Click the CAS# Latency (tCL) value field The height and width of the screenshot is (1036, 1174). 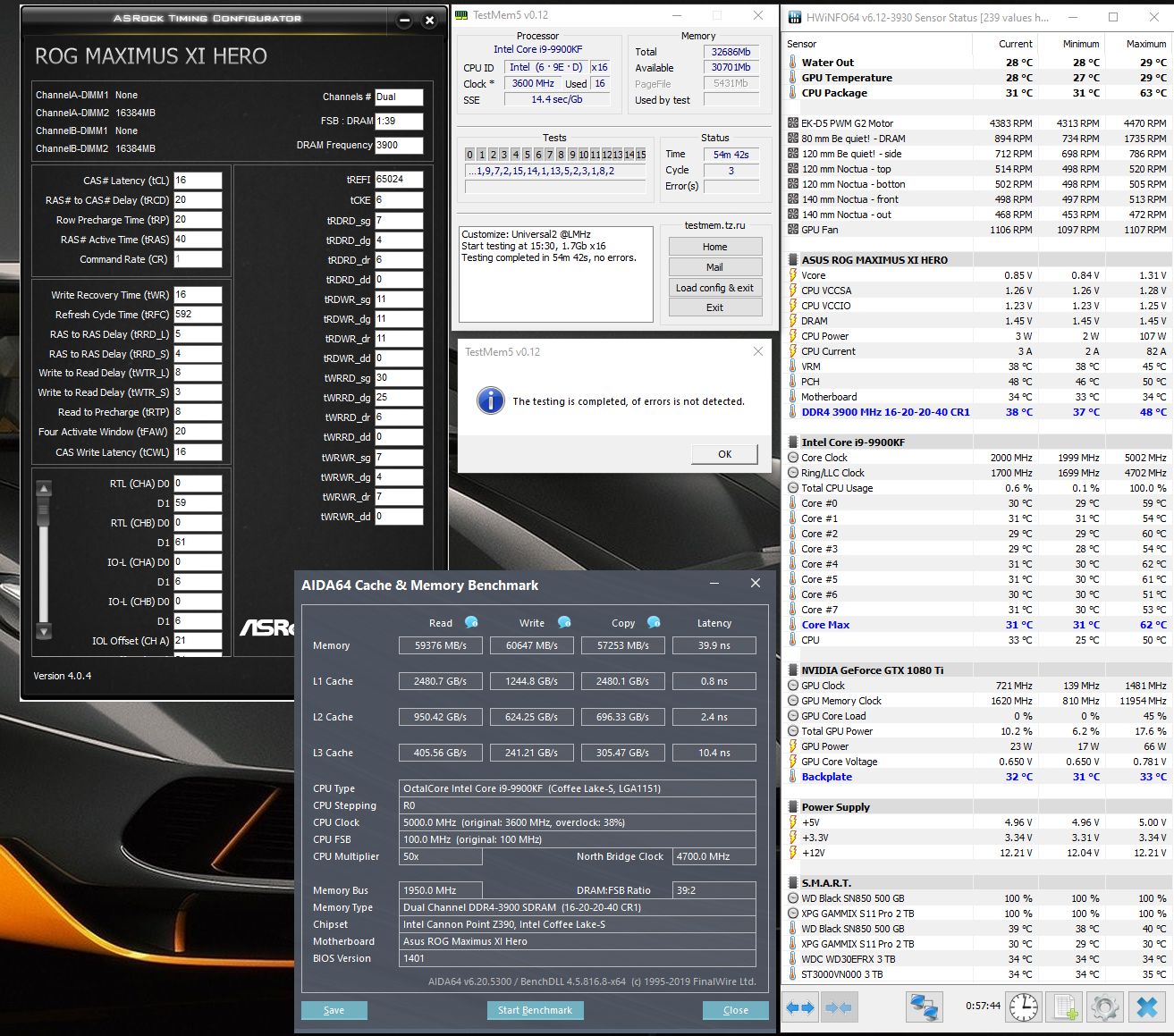[198, 181]
